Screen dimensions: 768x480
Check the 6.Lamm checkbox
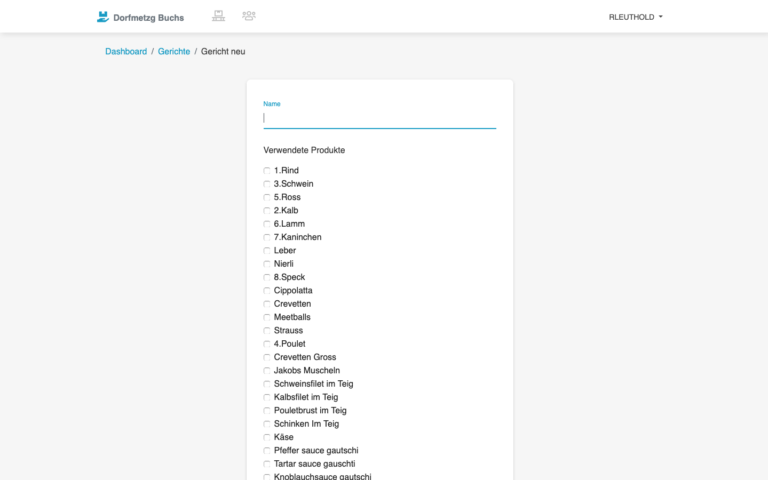[267, 224]
